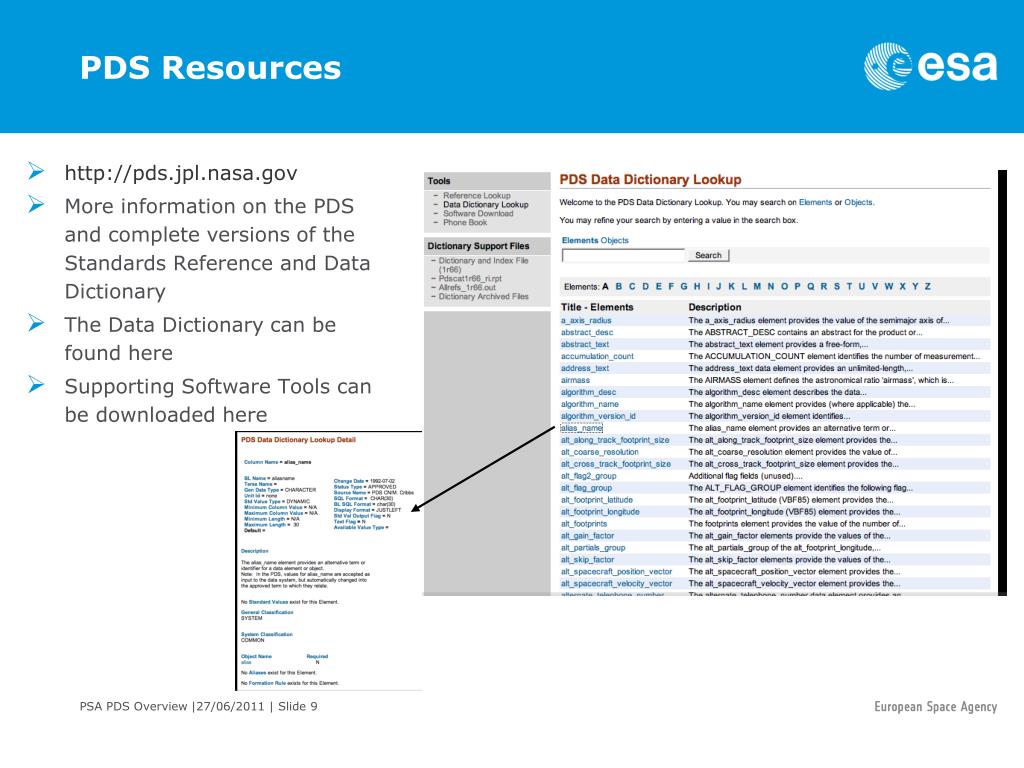Select letter M in elements index
The image size is (1024, 768).
[757, 287]
